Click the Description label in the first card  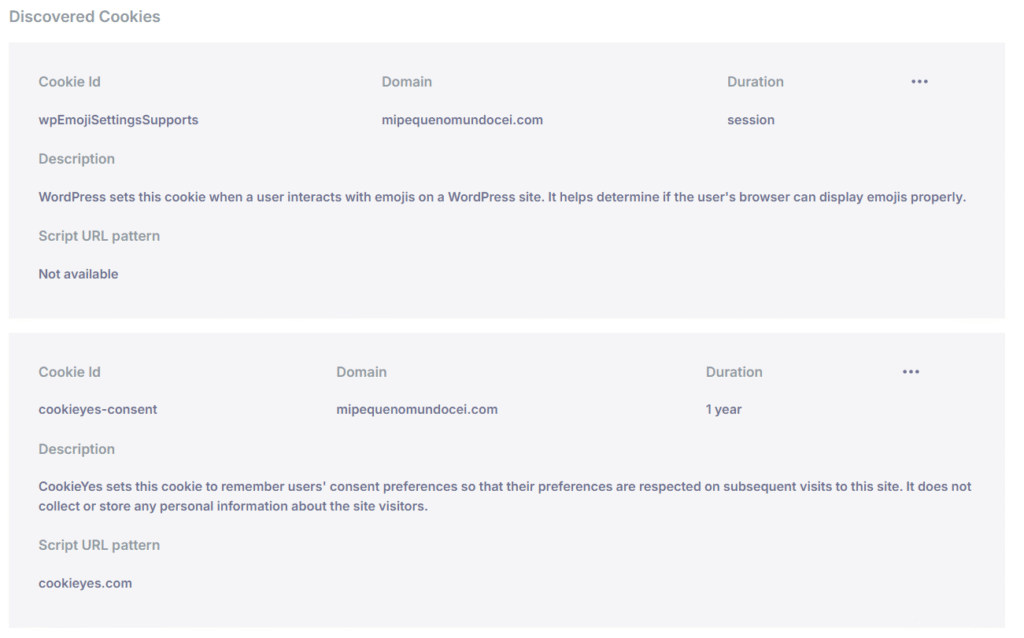pos(76,159)
